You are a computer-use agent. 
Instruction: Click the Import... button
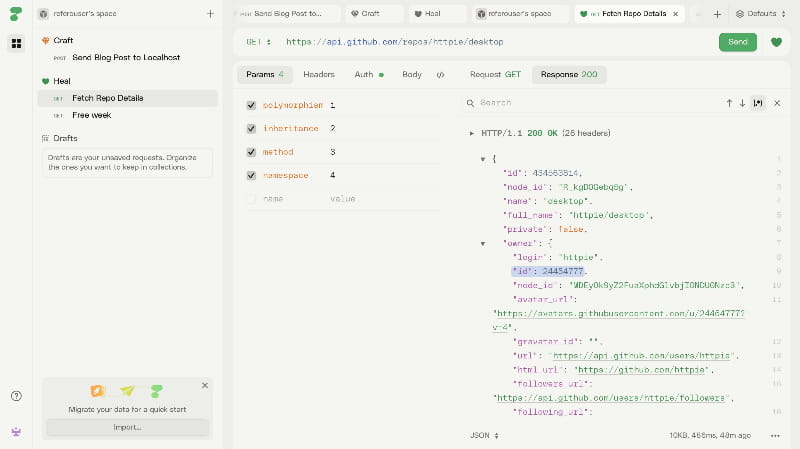pyautogui.click(x=127, y=427)
